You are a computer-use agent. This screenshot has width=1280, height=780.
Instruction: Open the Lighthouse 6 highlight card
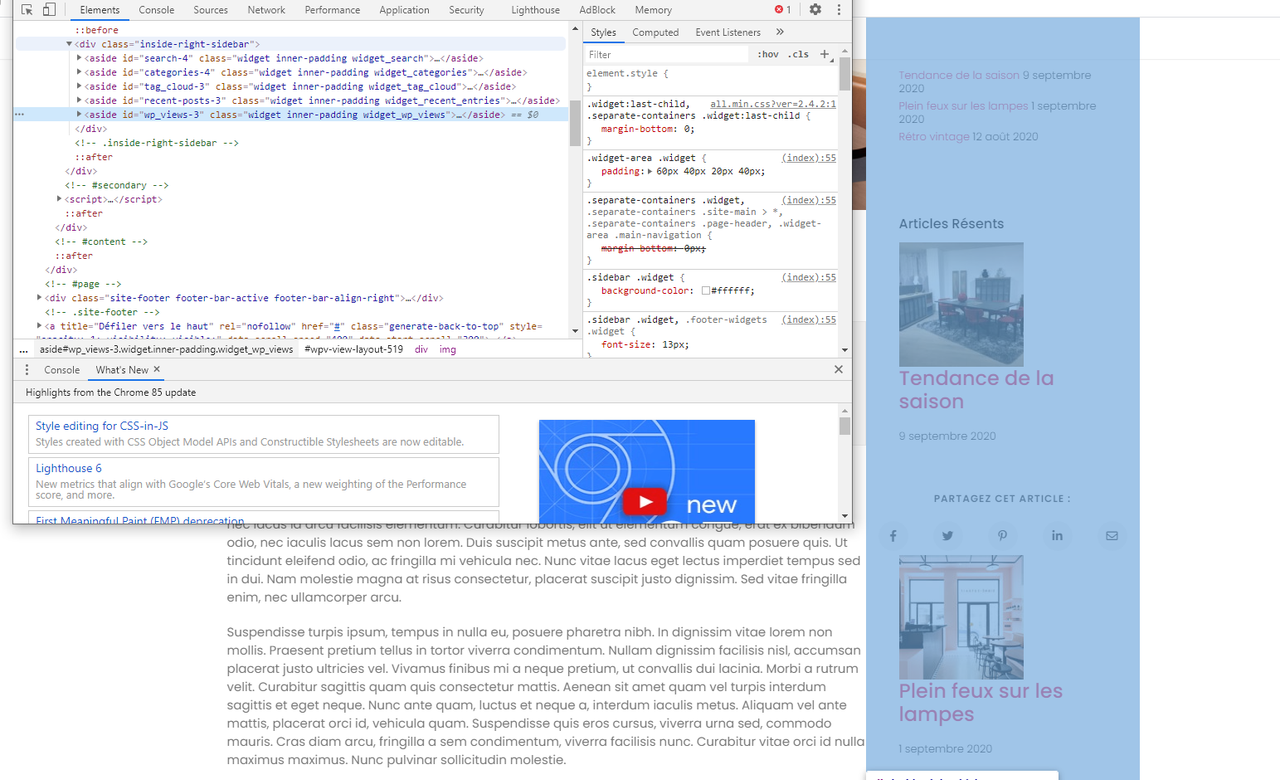[264, 482]
